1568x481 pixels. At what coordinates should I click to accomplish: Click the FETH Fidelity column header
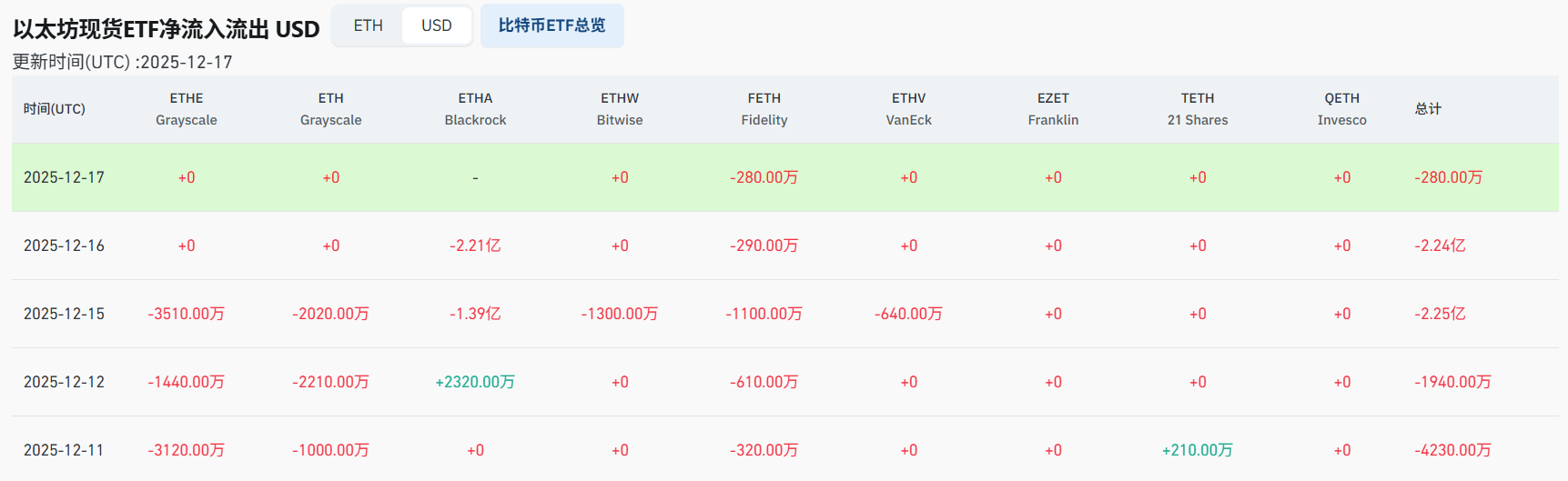click(x=764, y=109)
